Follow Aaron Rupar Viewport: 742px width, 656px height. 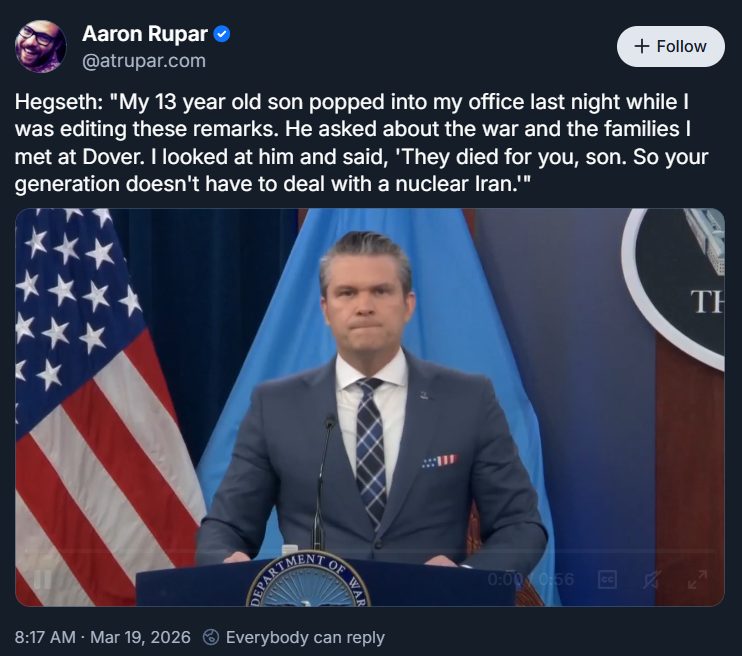(670, 46)
